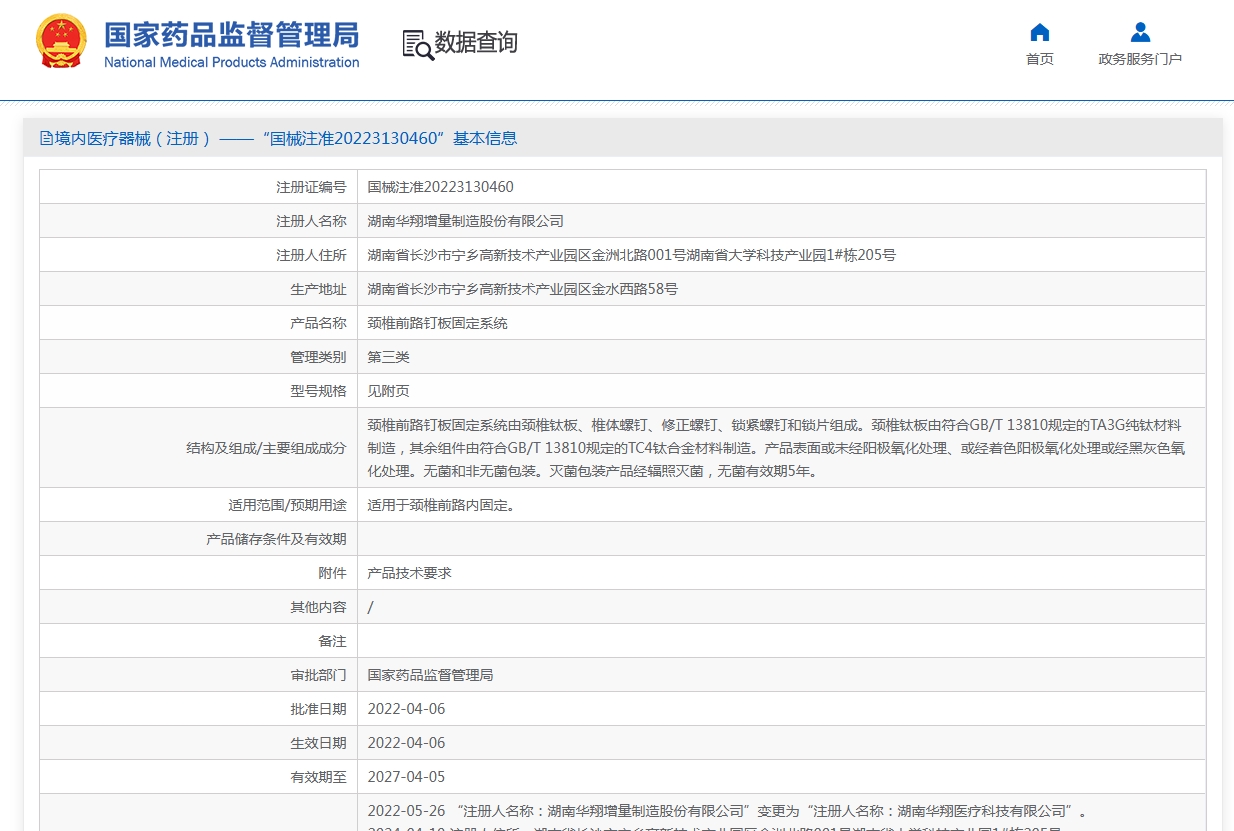Image resolution: width=1234 pixels, height=831 pixels.
Task: Click 适用范围/预期用途 label
Action: pos(287,505)
